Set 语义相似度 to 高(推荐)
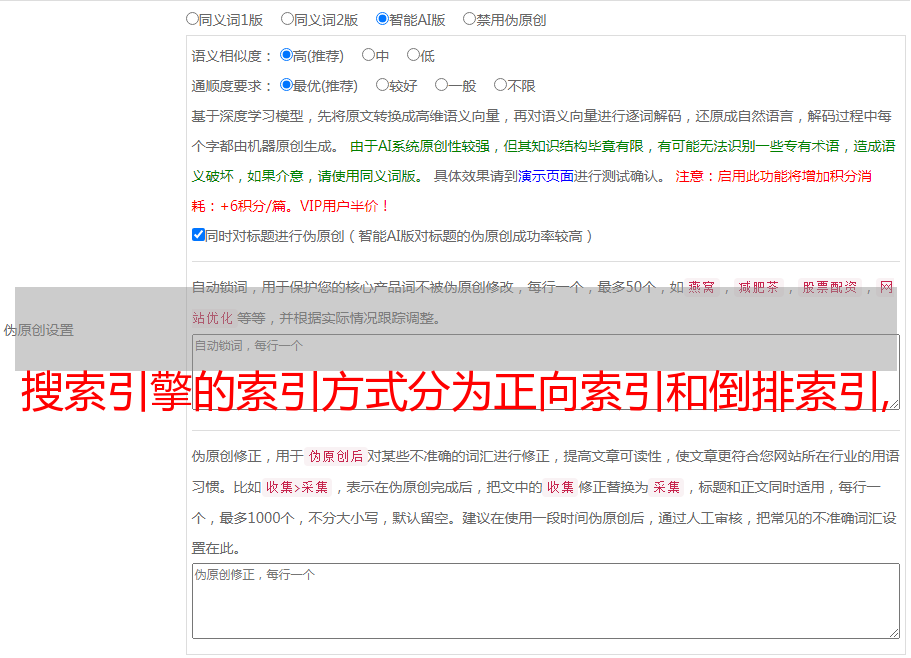This screenshot has width=911, height=658. (x=286, y=55)
